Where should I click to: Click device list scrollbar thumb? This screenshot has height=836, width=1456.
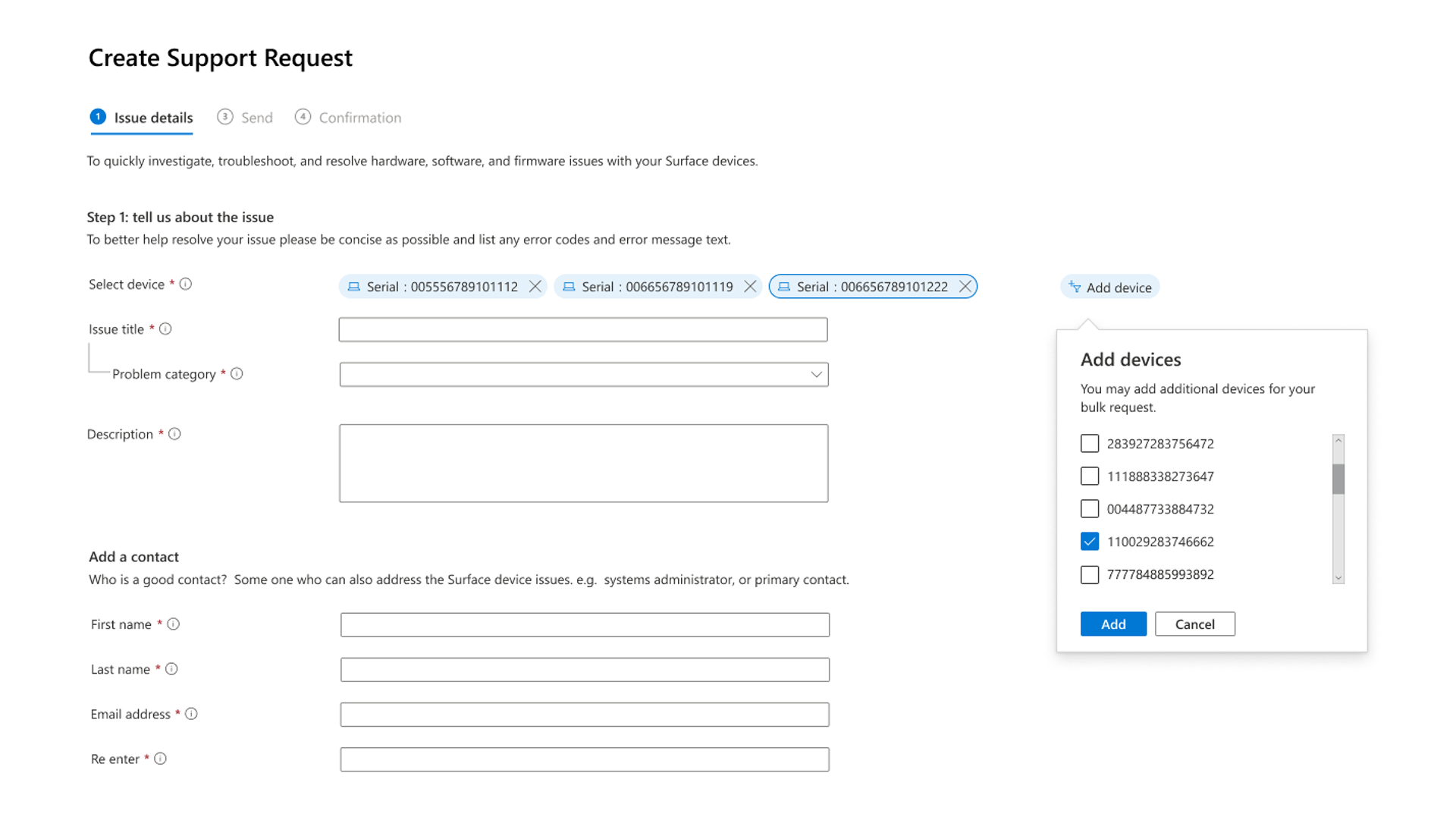1338,479
